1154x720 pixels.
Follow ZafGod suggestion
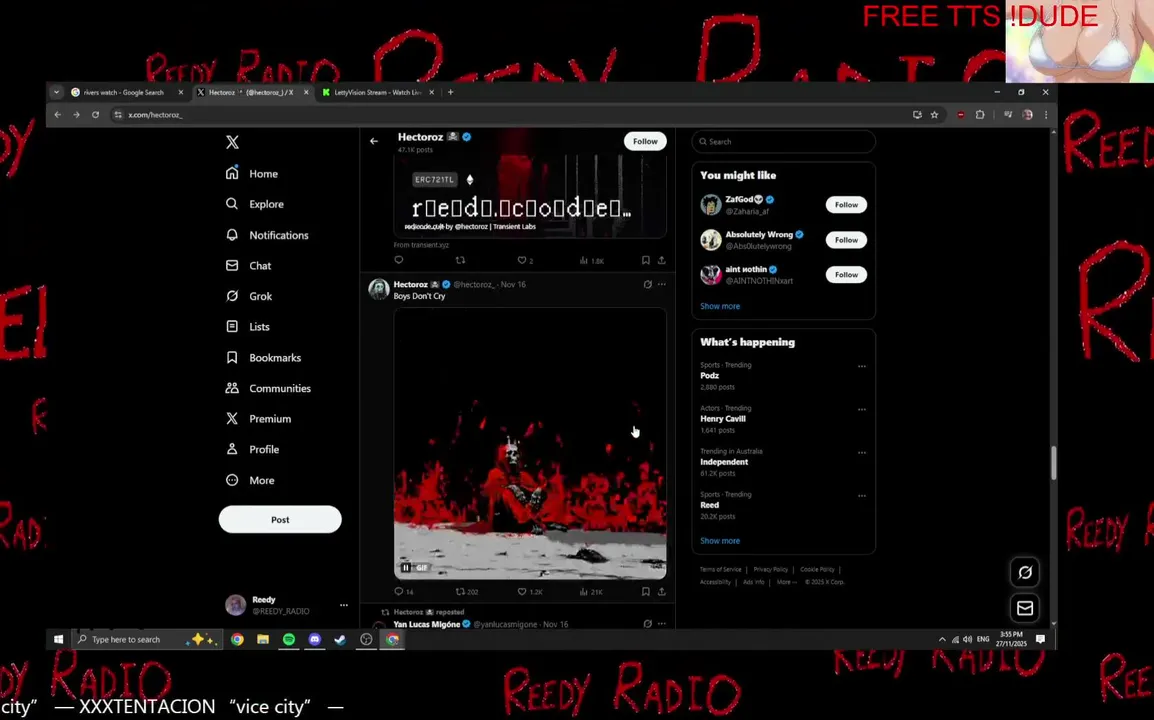click(846, 205)
